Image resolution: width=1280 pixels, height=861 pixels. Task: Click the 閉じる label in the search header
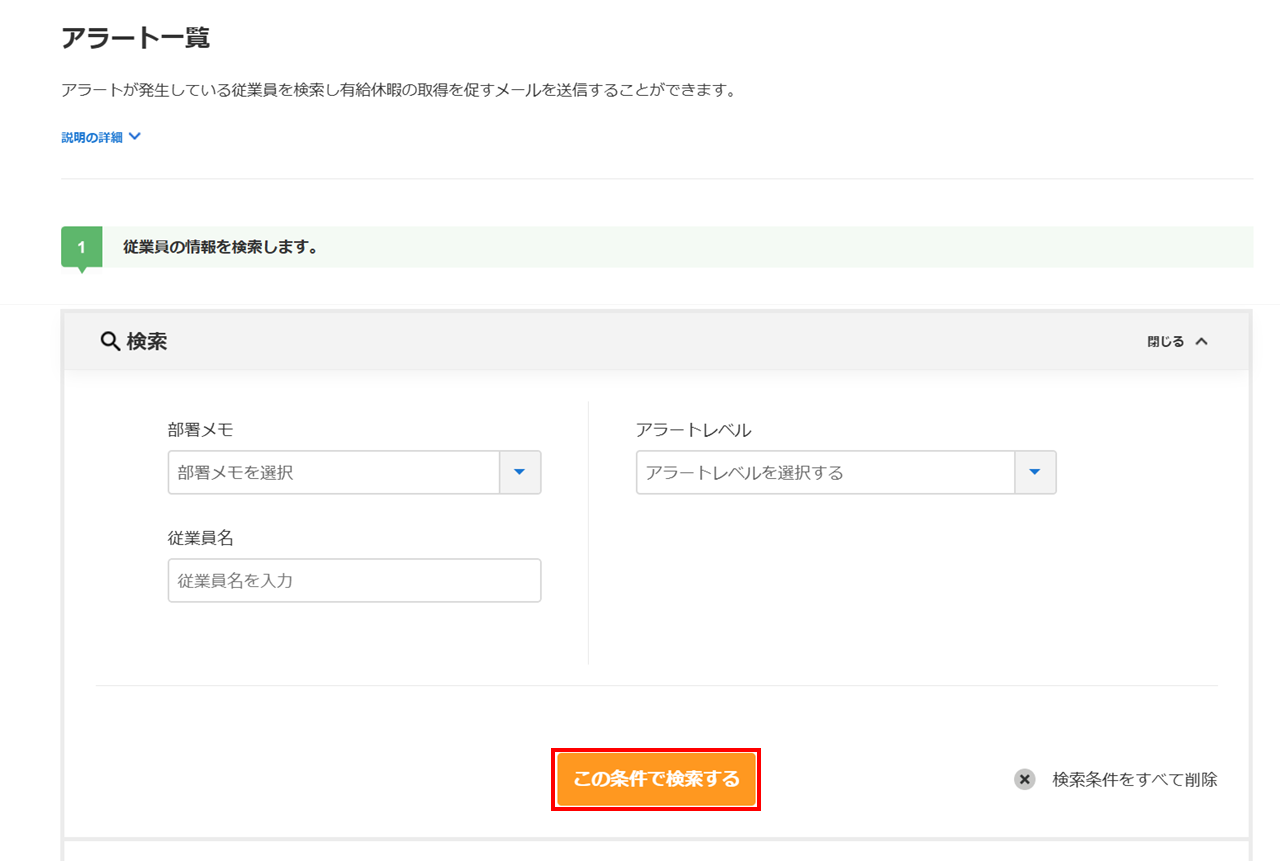coord(1165,342)
